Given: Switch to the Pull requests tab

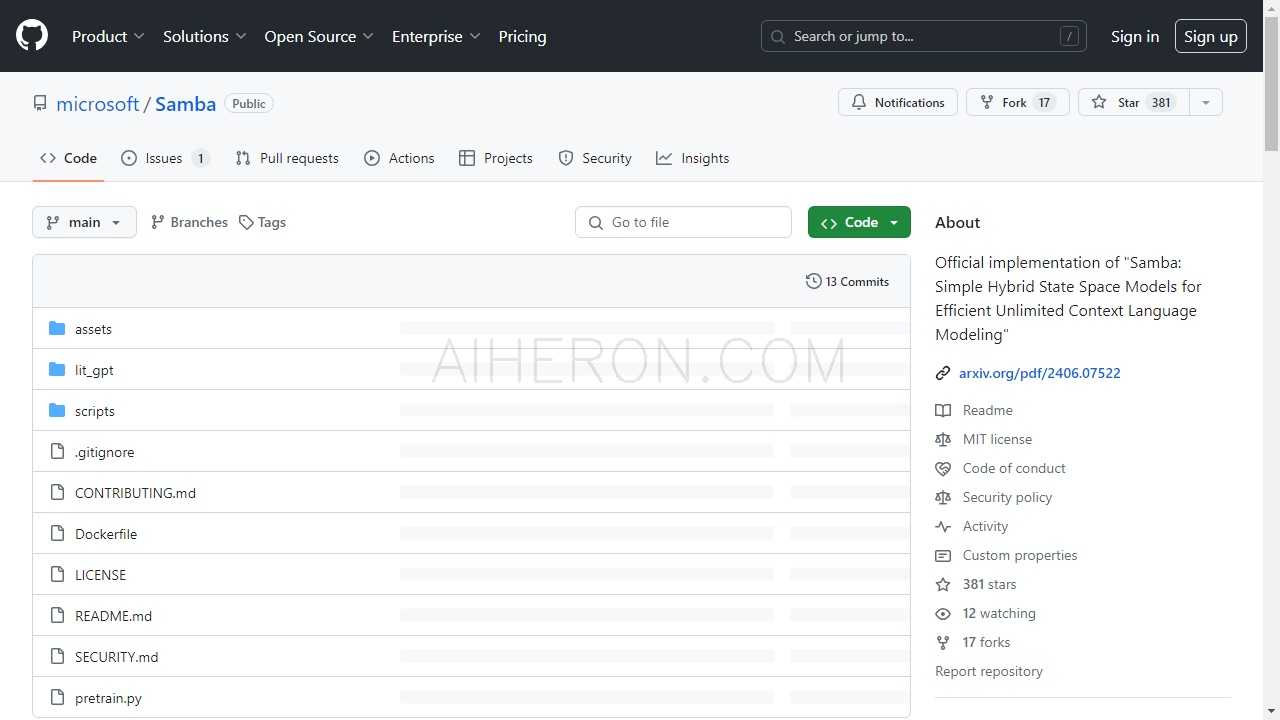Looking at the screenshot, I should click(287, 158).
